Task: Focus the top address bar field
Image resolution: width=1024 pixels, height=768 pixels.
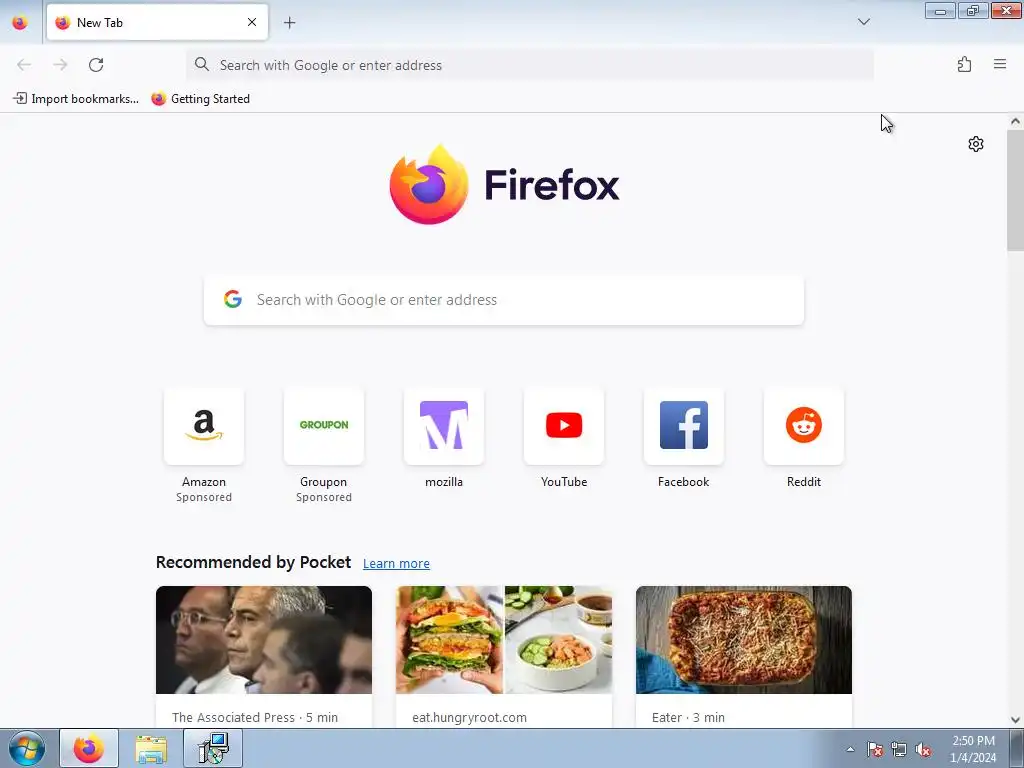Action: point(530,65)
